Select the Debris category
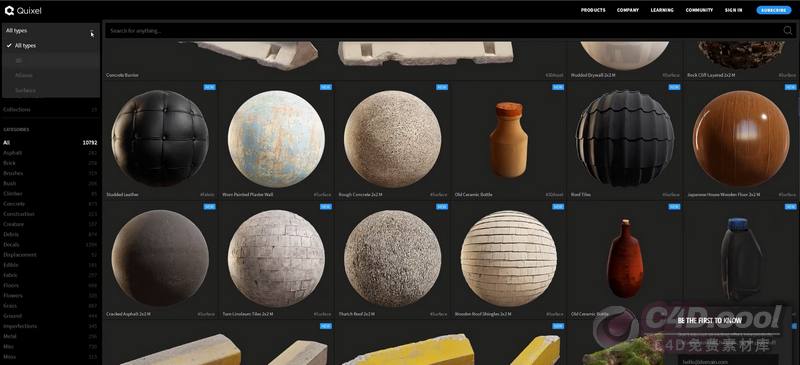This screenshot has height=365, width=800. [x=50, y=234]
